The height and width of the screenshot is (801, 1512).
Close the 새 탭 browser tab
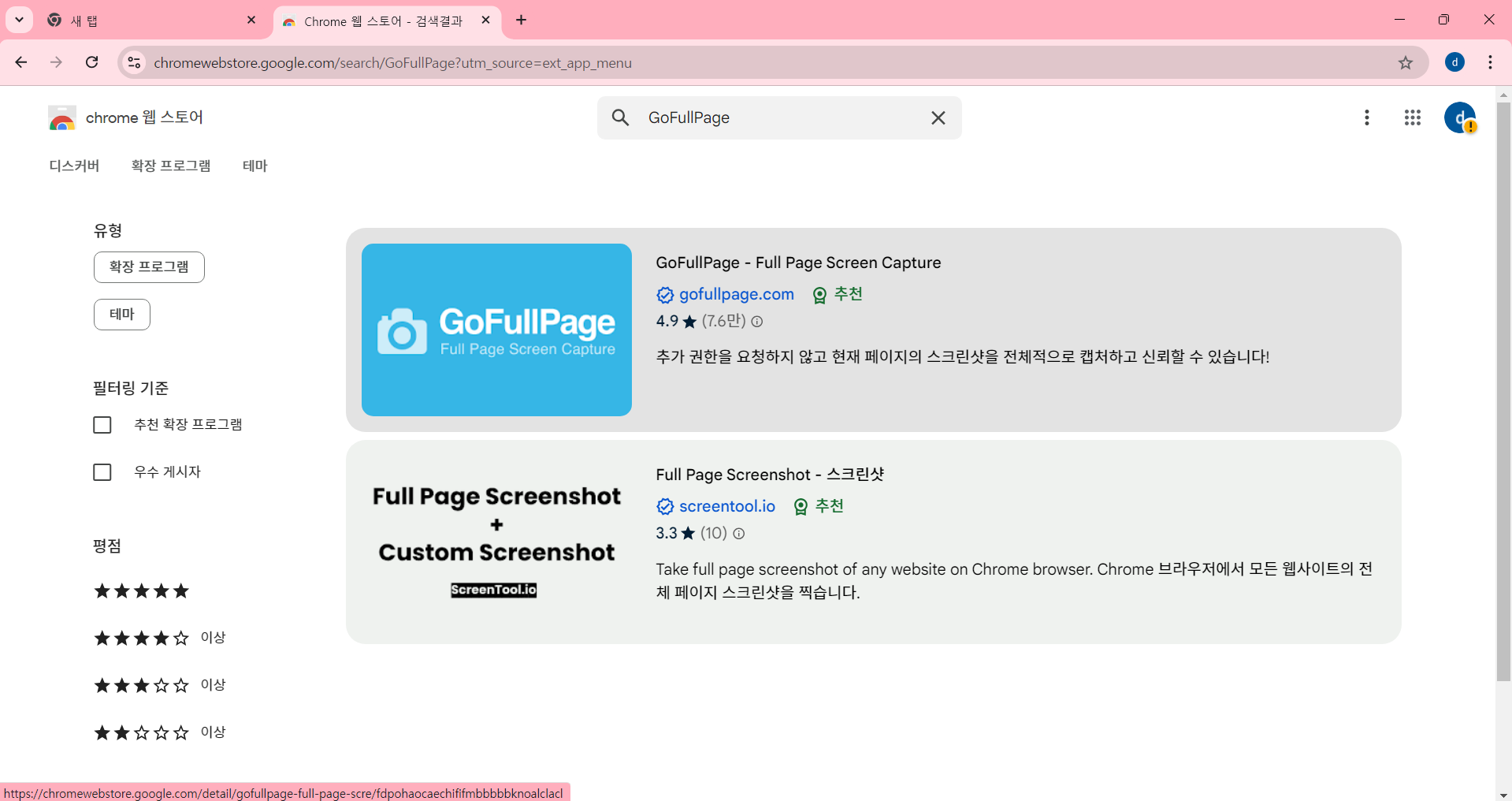(x=251, y=20)
